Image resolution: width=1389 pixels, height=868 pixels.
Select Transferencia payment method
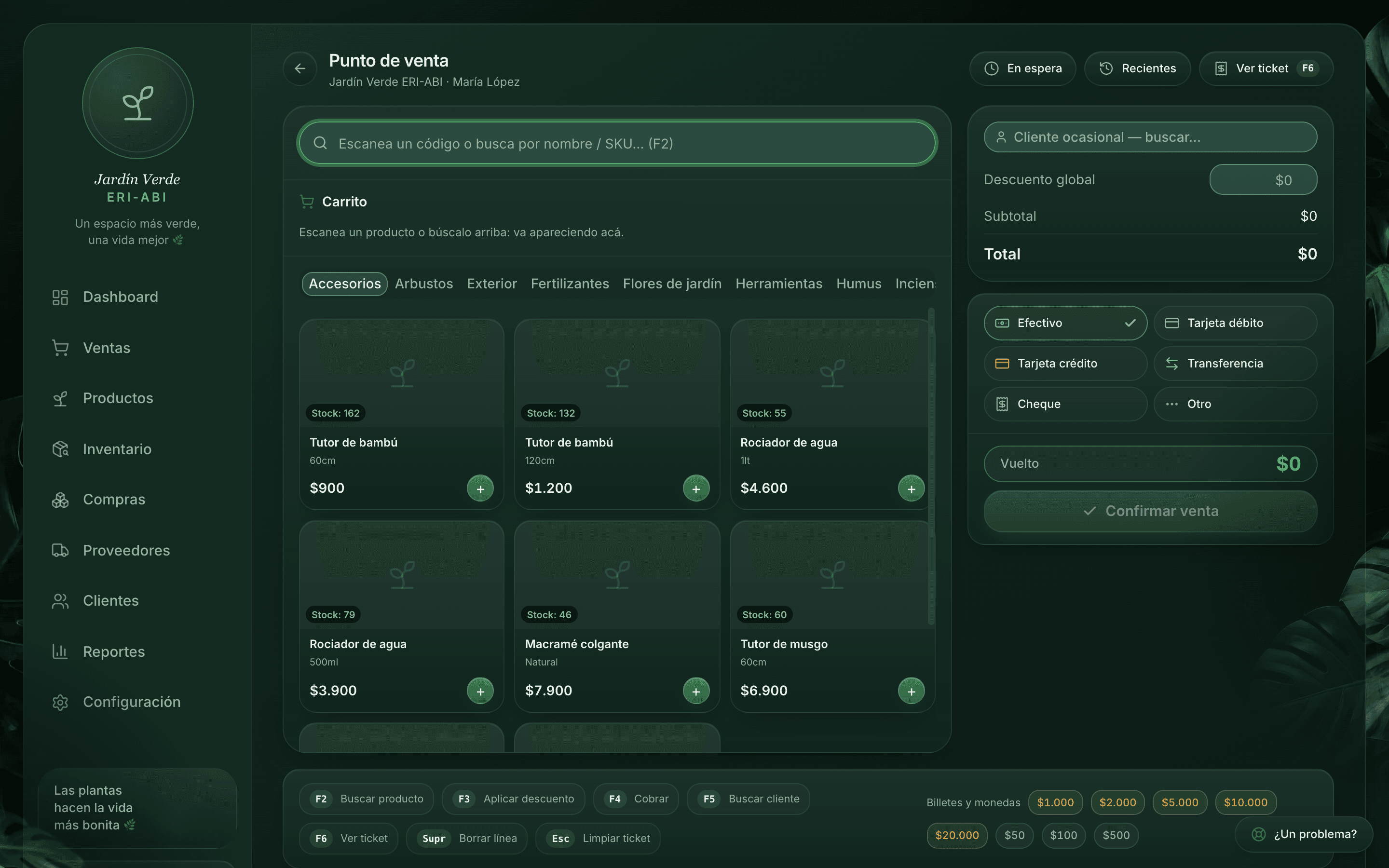[1235, 364]
